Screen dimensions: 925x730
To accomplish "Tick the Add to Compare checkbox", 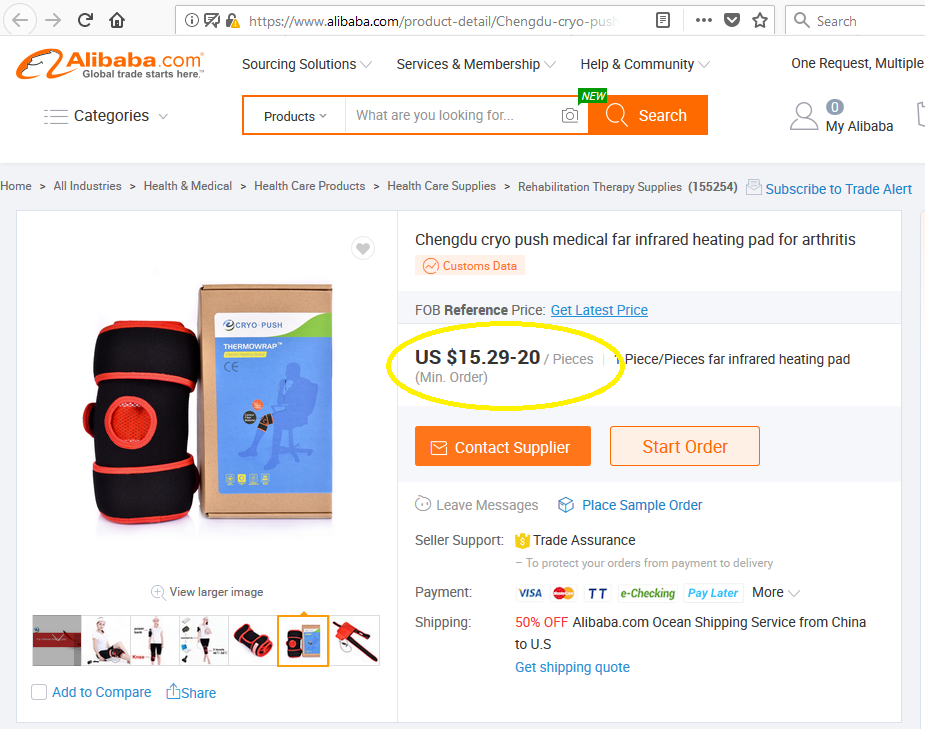I will [39, 692].
